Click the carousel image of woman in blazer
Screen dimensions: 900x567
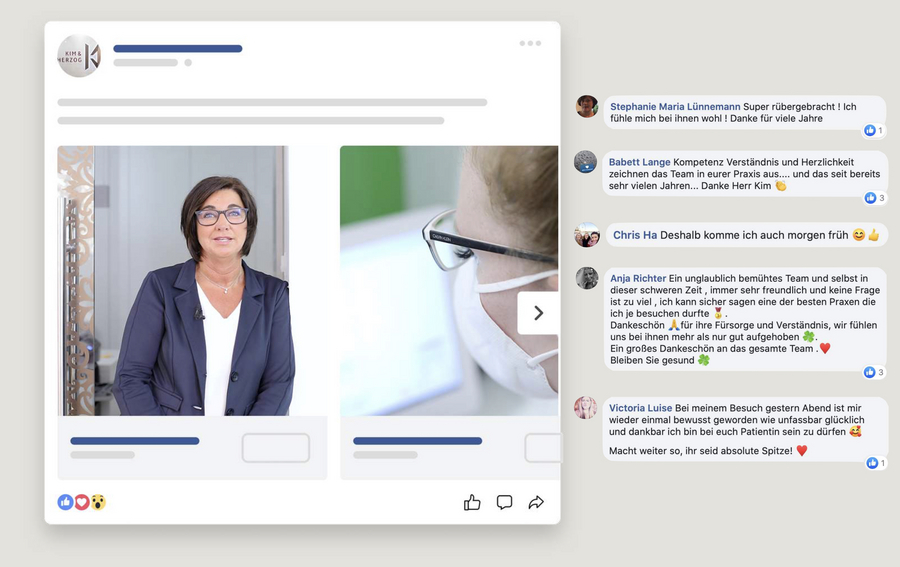192,281
